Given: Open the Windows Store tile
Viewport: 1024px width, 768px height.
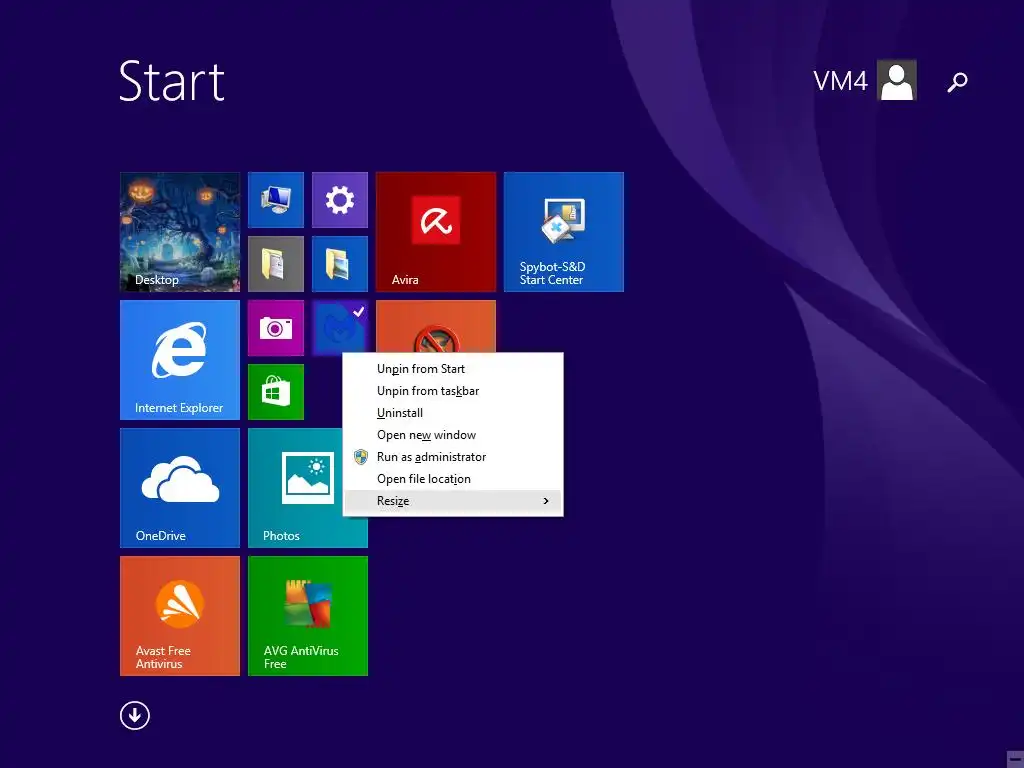Looking at the screenshot, I should tap(276, 392).
